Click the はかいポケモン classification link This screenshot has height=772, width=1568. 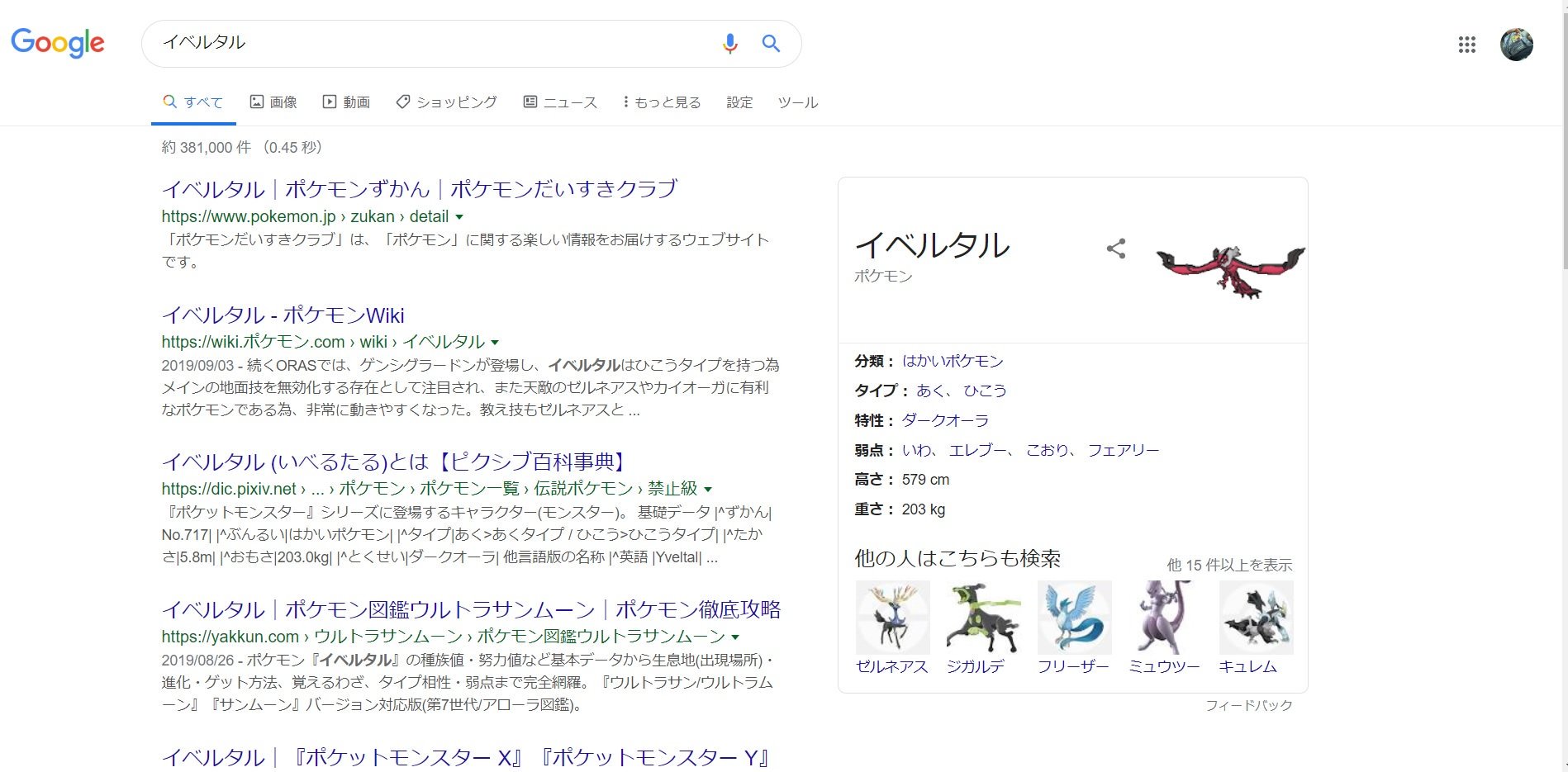953,361
